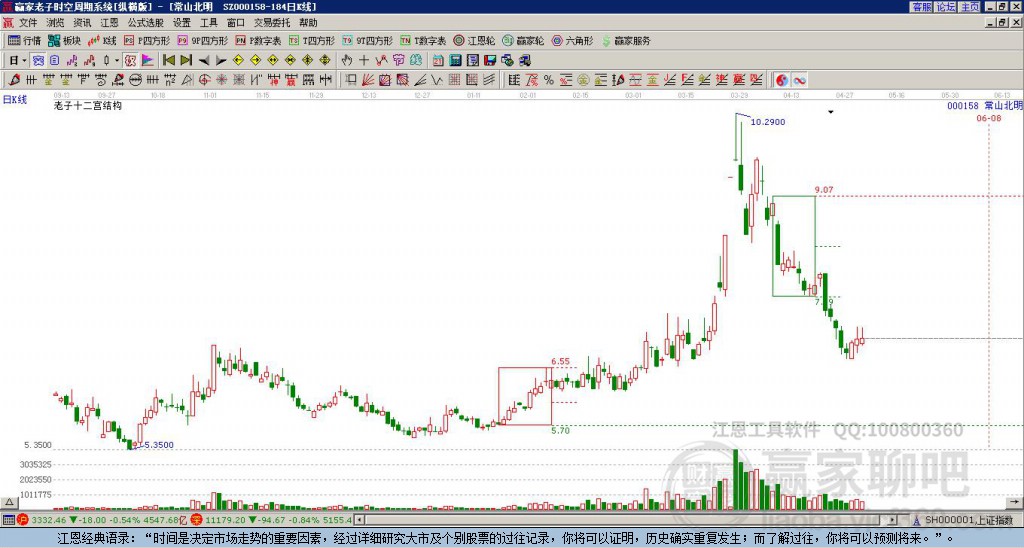Select the red pen drawing tool
Screen dimensions: 1024x548
point(14,80)
